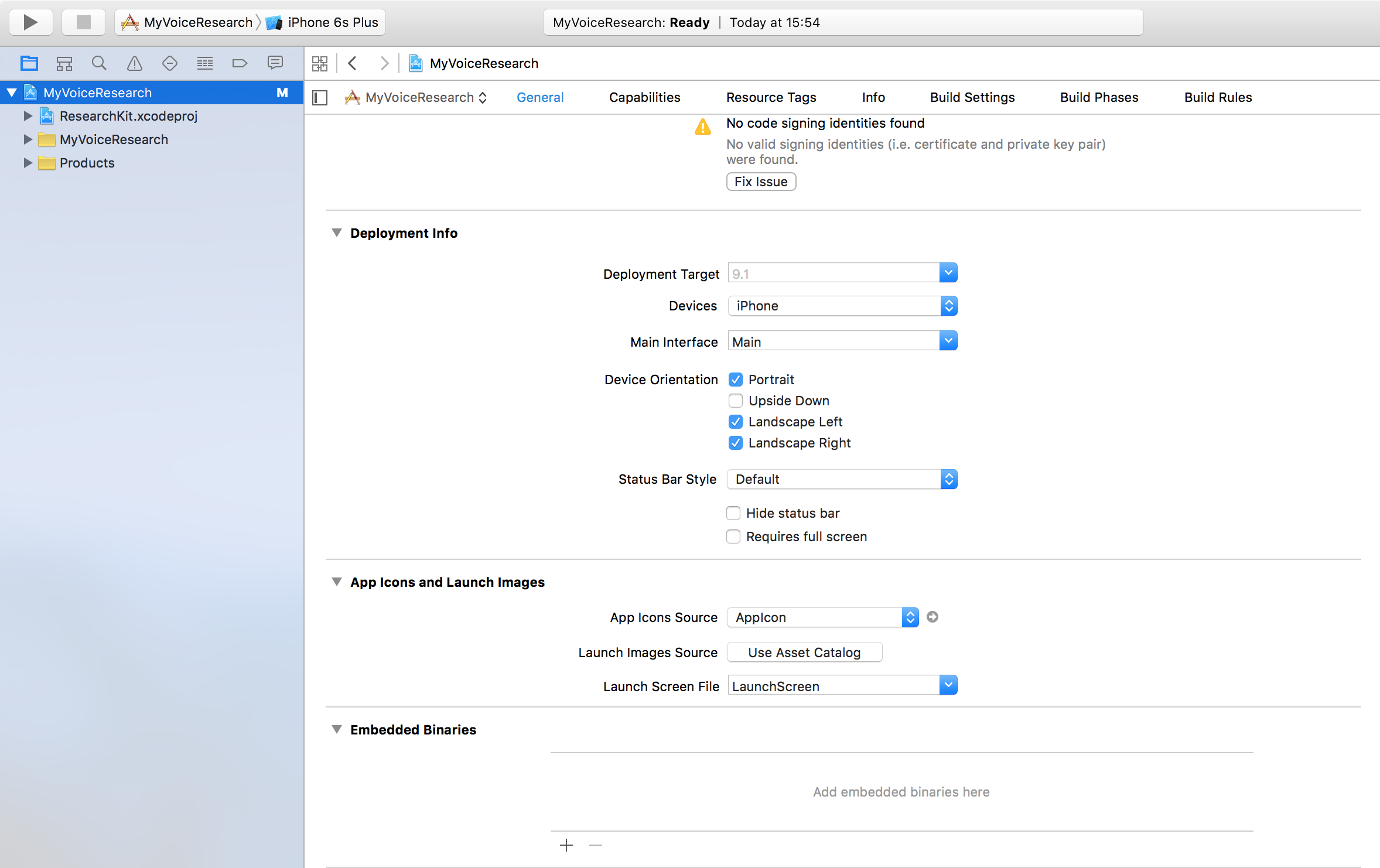Expand the Products folder triangle
This screenshot has width=1380, height=868.
pos(28,163)
